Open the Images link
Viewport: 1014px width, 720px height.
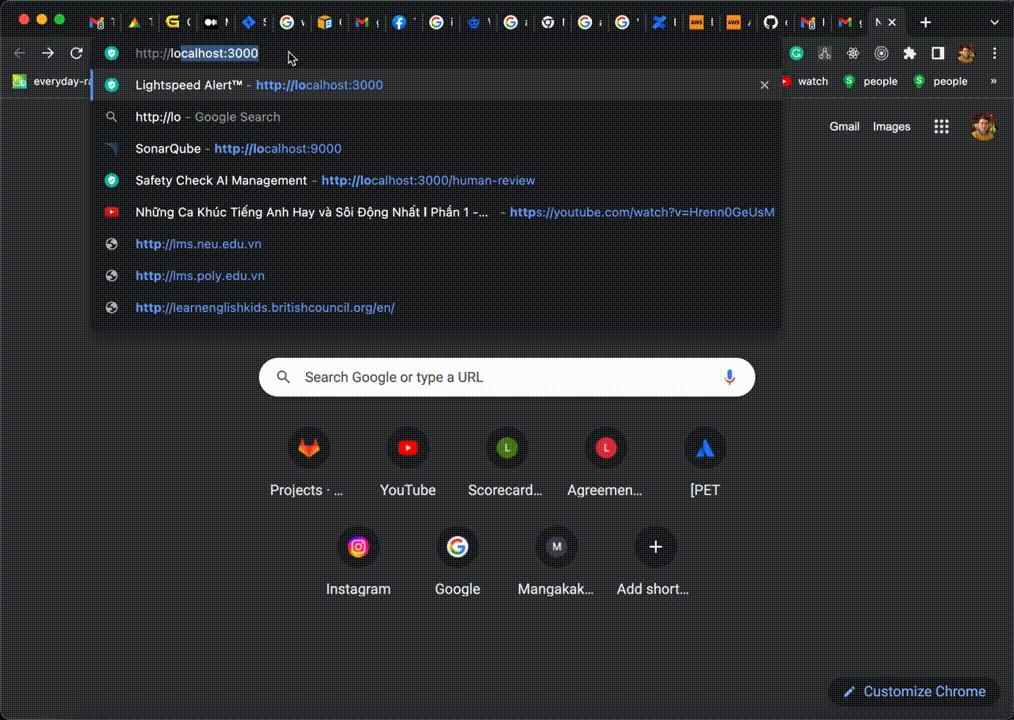(x=891, y=127)
